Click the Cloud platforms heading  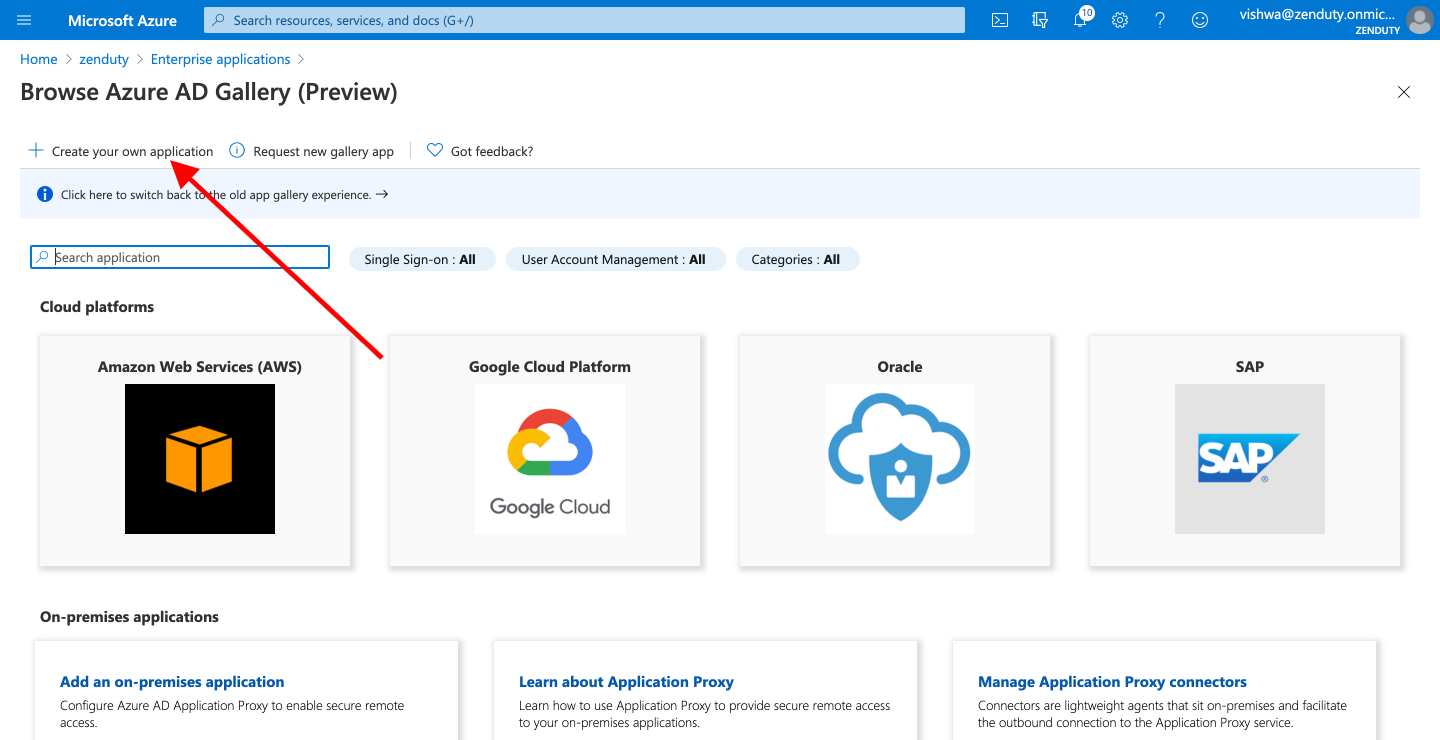pos(97,307)
